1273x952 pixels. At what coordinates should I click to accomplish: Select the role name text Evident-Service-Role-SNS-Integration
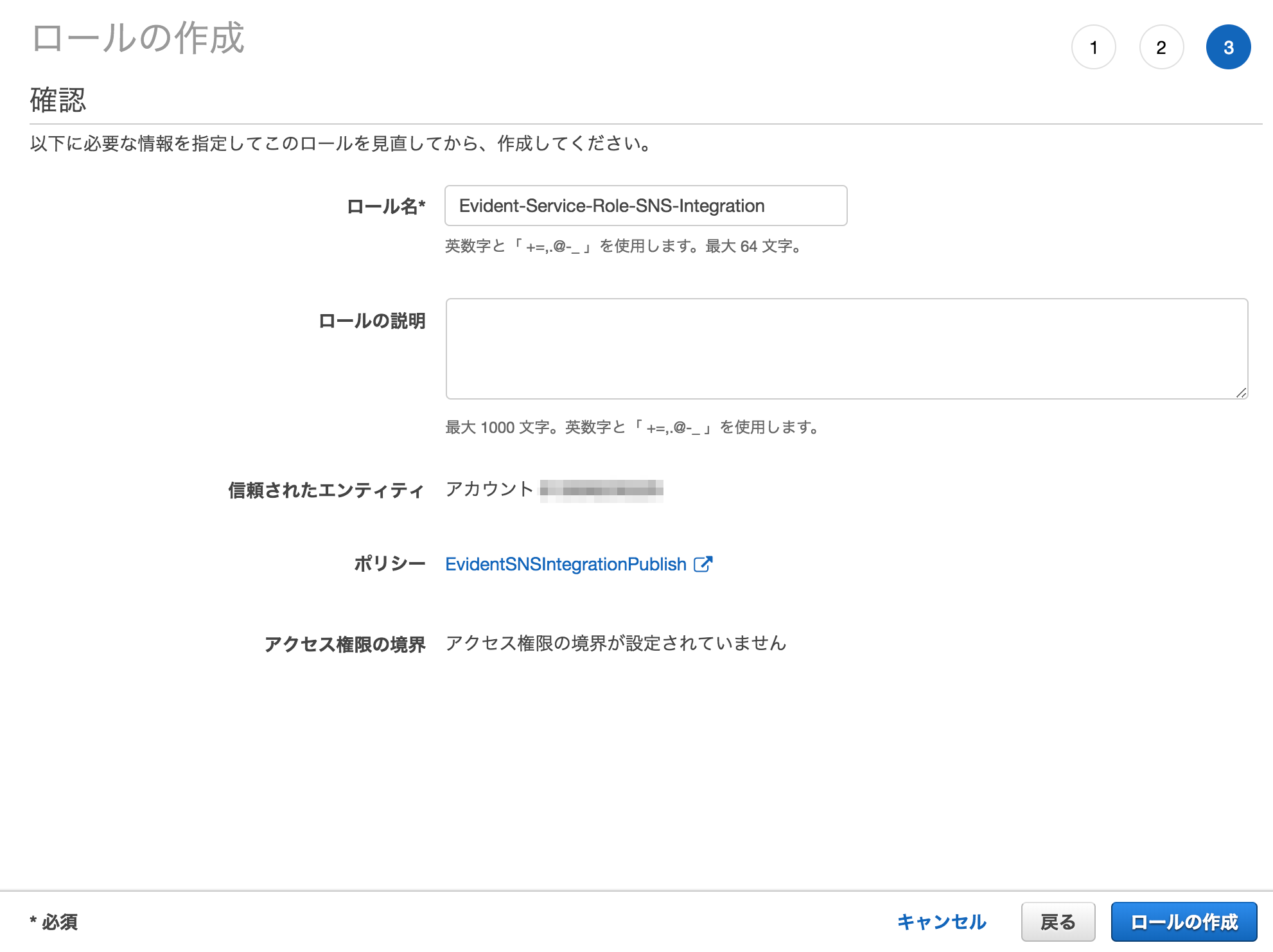pyautogui.click(x=611, y=206)
